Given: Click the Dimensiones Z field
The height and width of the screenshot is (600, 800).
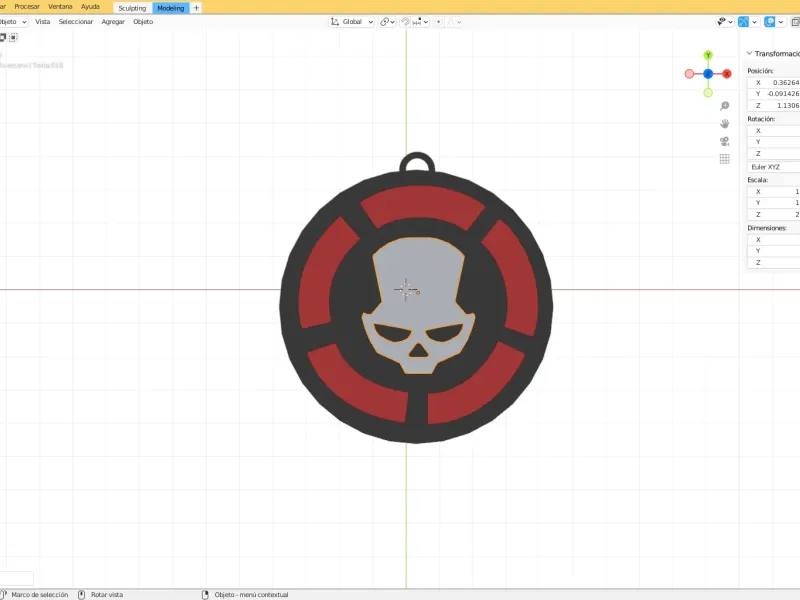Looking at the screenshot, I should point(773,262).
